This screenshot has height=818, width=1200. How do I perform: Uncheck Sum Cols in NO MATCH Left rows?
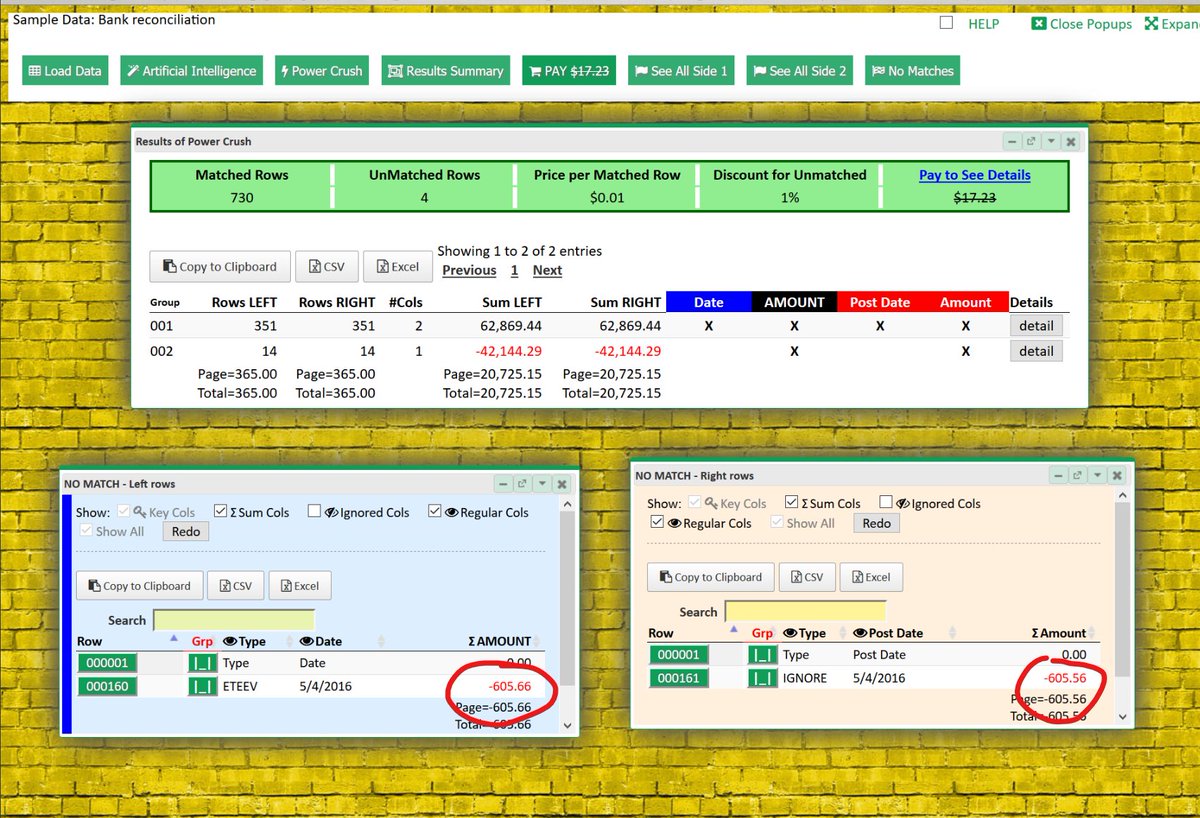[221, 511]
